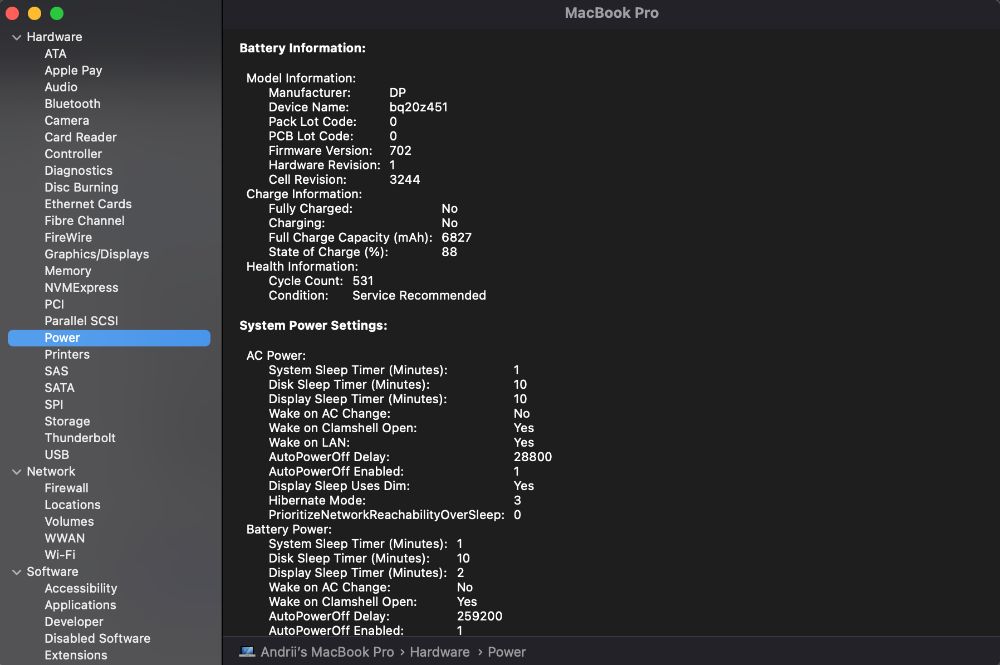Click the Cell Revision value 3244
Screen dimensions: 1000x665
pos(404,179)
